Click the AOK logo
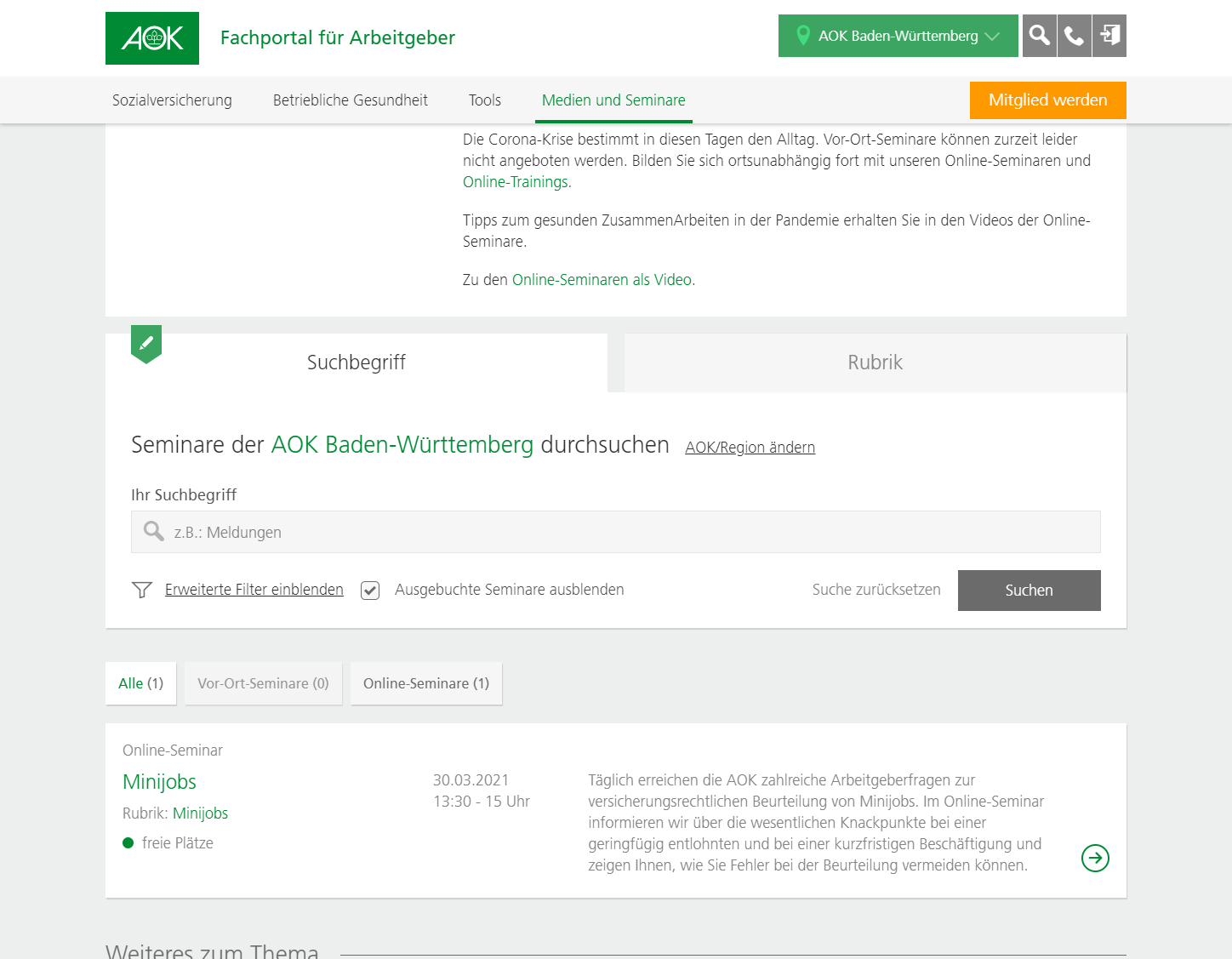The height and width of the screenshot is (959, 1232). [x=152, y=38]
